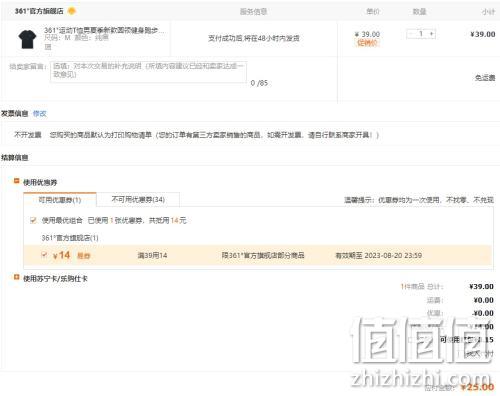Switch to 不可用优惠券(34) tab

coord(138,199)
